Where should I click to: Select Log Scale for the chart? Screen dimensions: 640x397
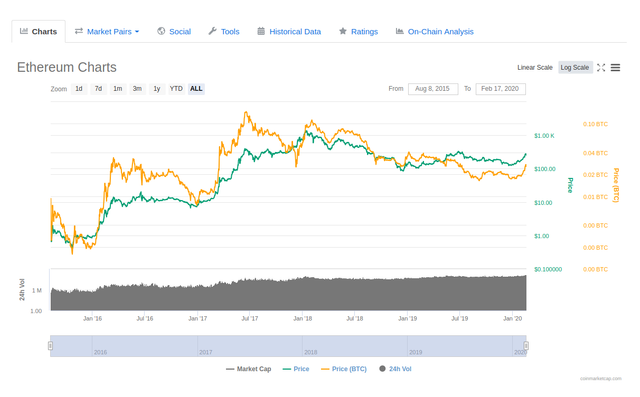pyautogui.click(x=575, y=67)
